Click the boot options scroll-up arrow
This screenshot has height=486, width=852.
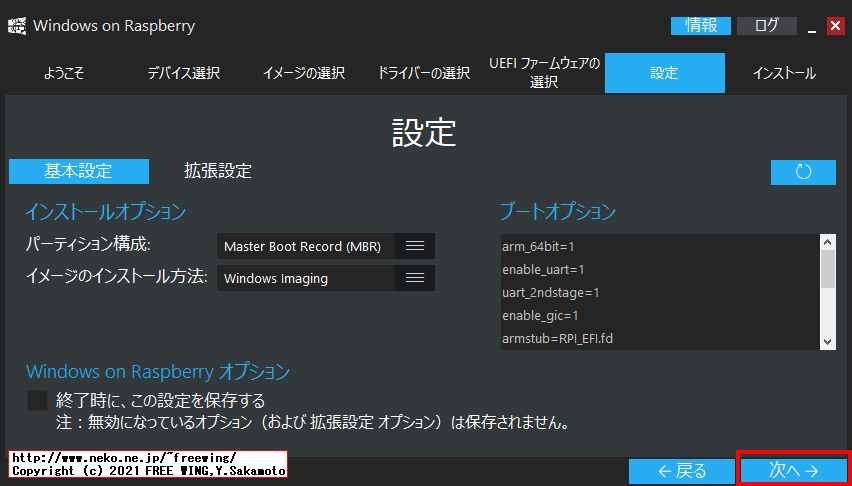coord(827,242)
